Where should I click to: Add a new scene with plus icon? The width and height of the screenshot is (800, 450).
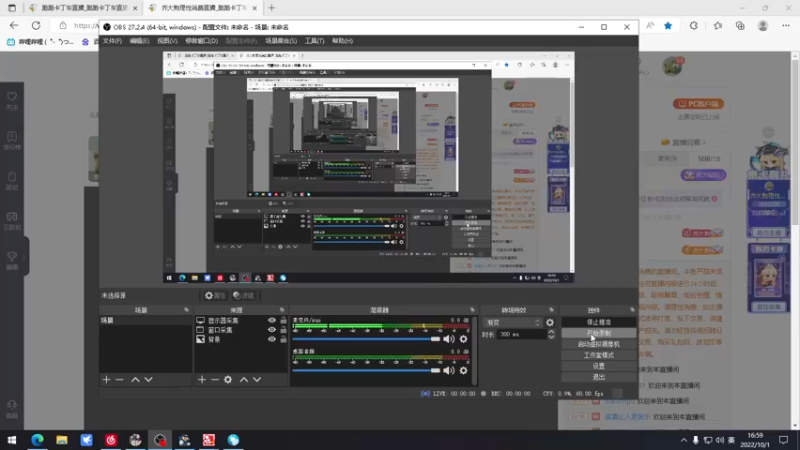pyautogui.click(x=106, y=380)
